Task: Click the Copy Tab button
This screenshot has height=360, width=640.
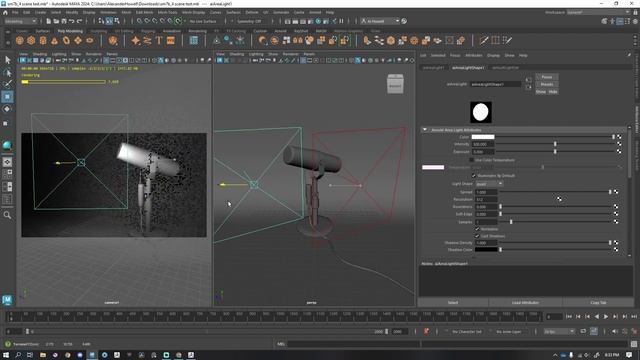Action: tap(598, 302)
